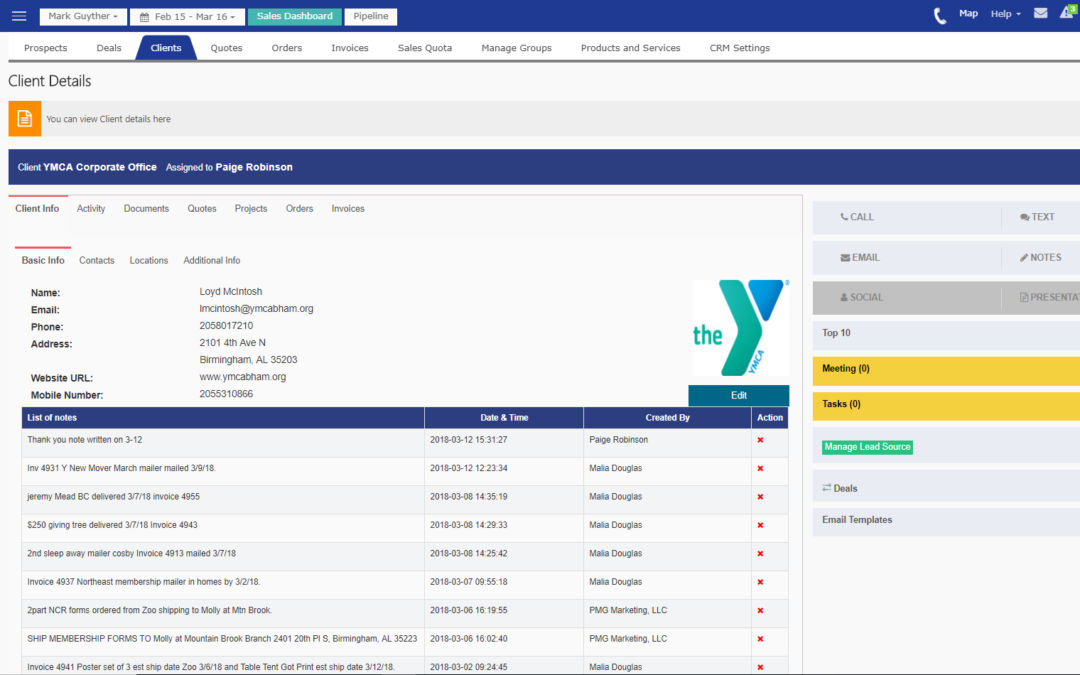Expand the Tasks (0) yellow panel
The image size is (1080, 675).
click(945, 405)
